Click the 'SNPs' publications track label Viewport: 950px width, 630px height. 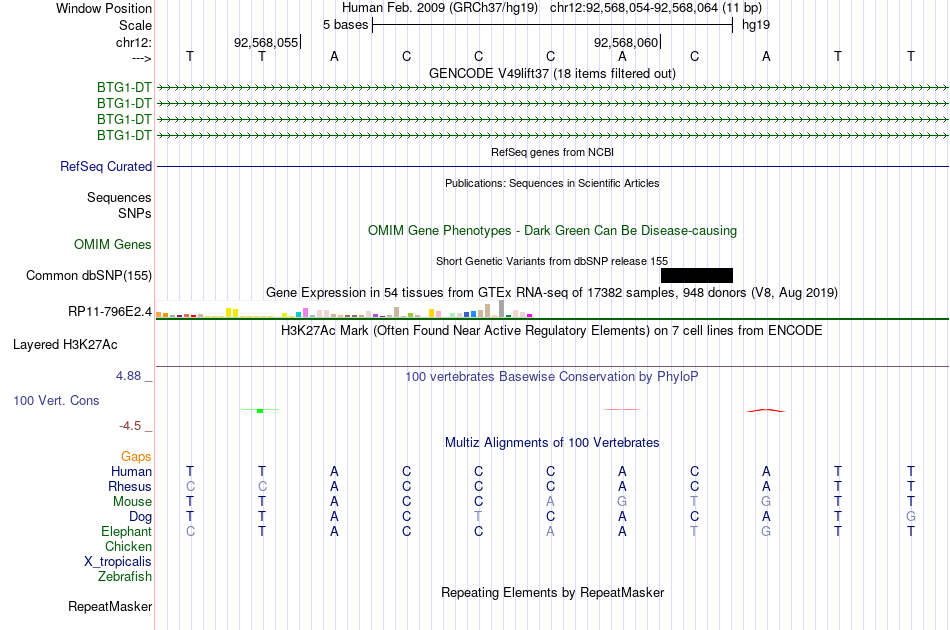pyautogui.click(x=135, y=213)
